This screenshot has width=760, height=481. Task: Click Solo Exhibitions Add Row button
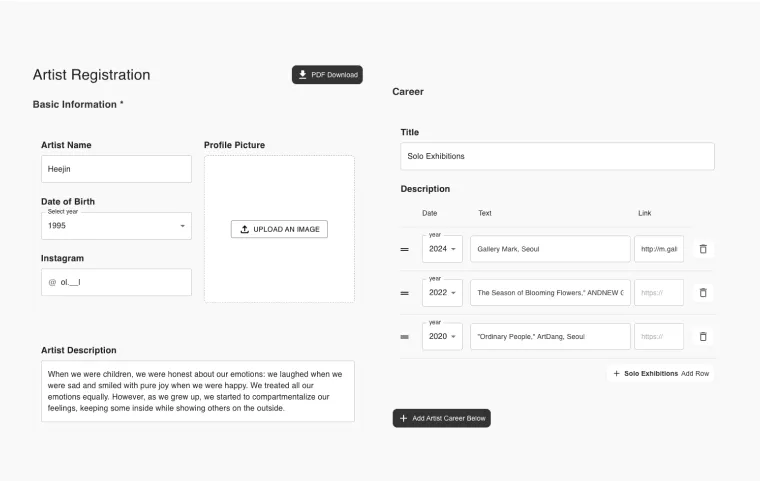(661, 373)
